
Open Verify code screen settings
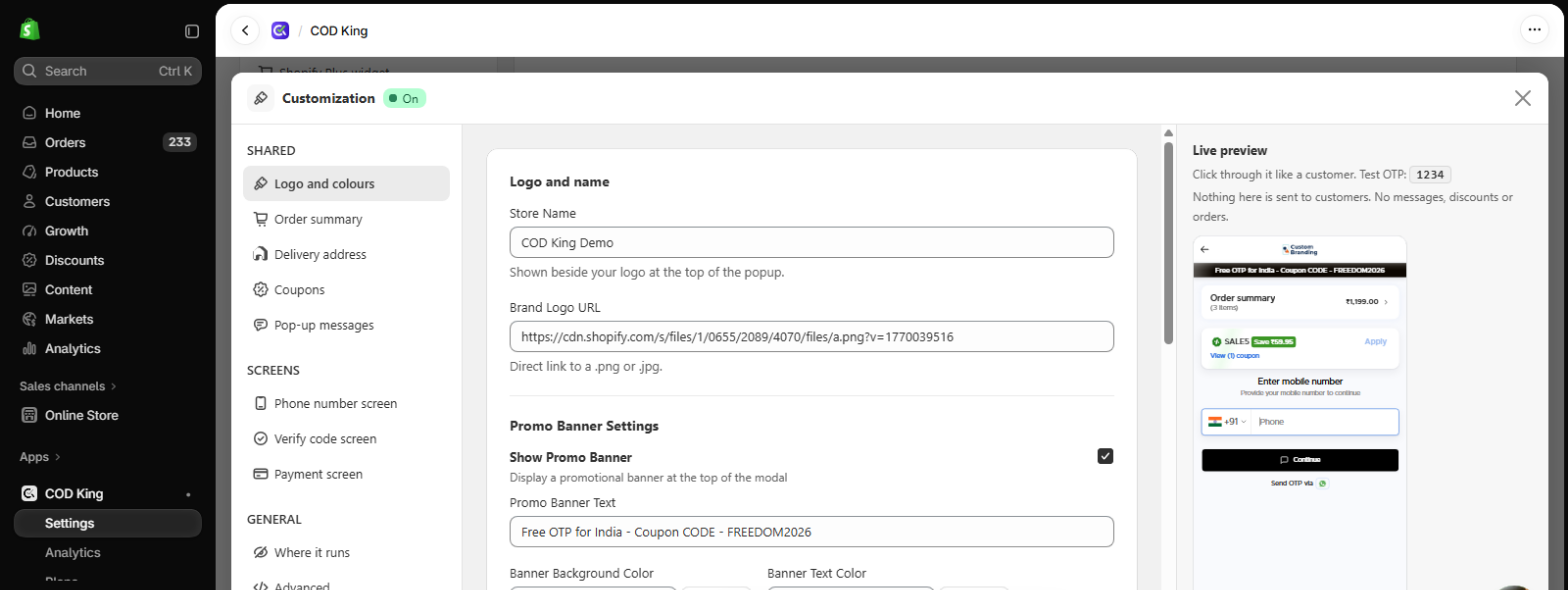point(346,438)
